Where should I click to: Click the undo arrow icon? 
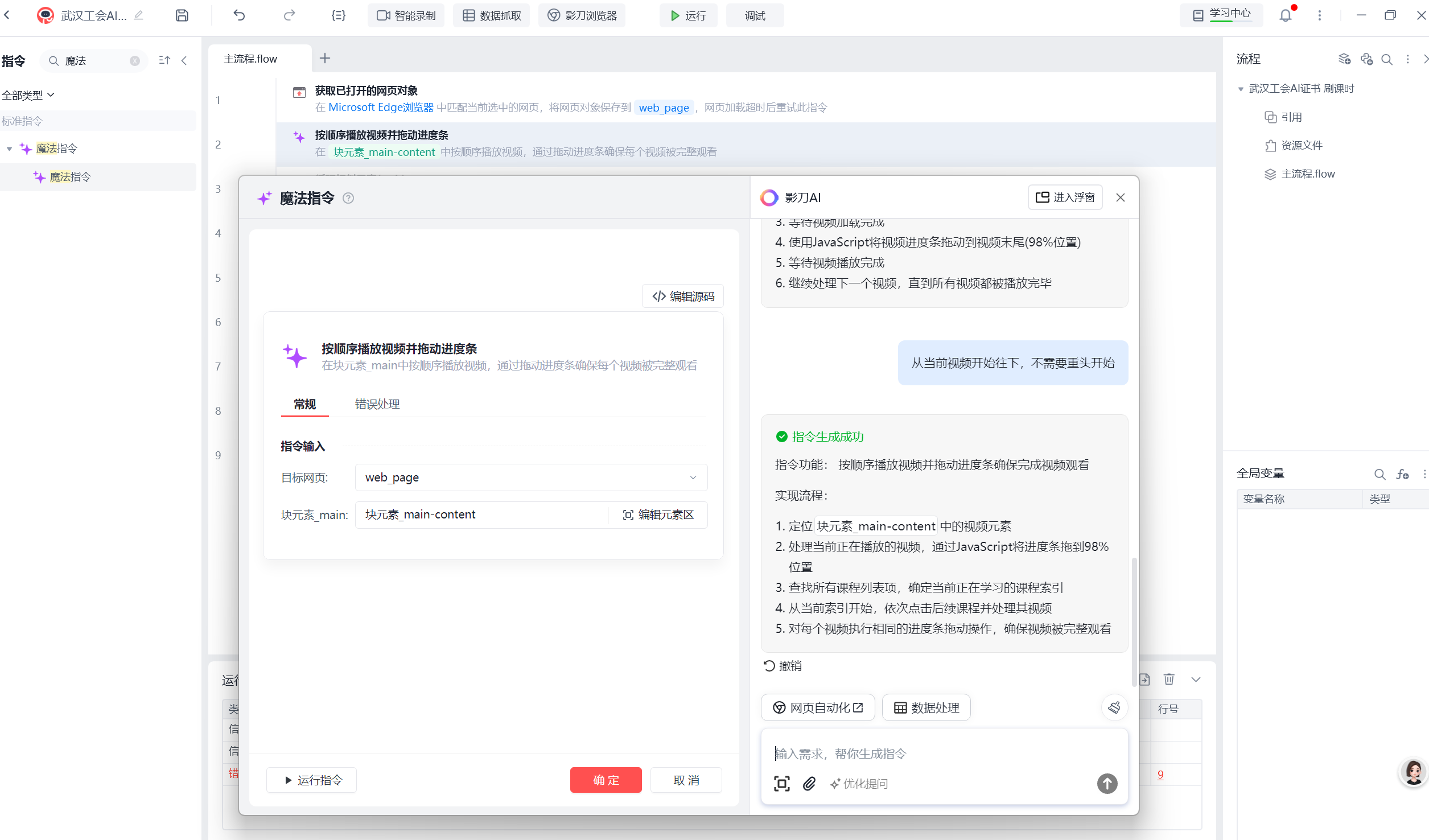click(239, 15)
